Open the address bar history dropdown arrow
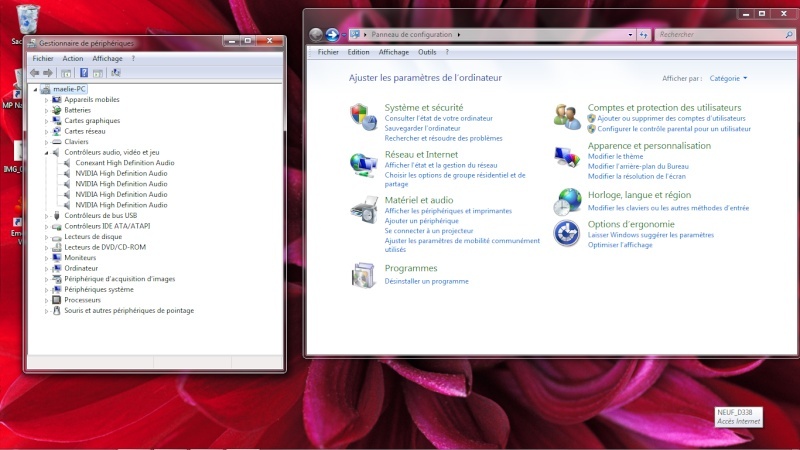Image resolution: width=800 pixels, height=450 pixels. pyautogui.click(x=630, y=35)
